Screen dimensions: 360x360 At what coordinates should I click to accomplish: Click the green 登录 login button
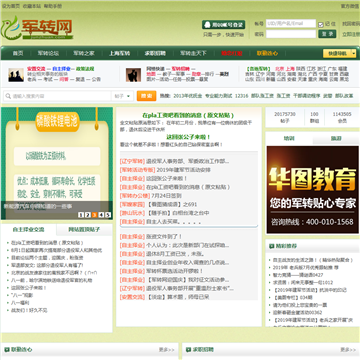327,34
